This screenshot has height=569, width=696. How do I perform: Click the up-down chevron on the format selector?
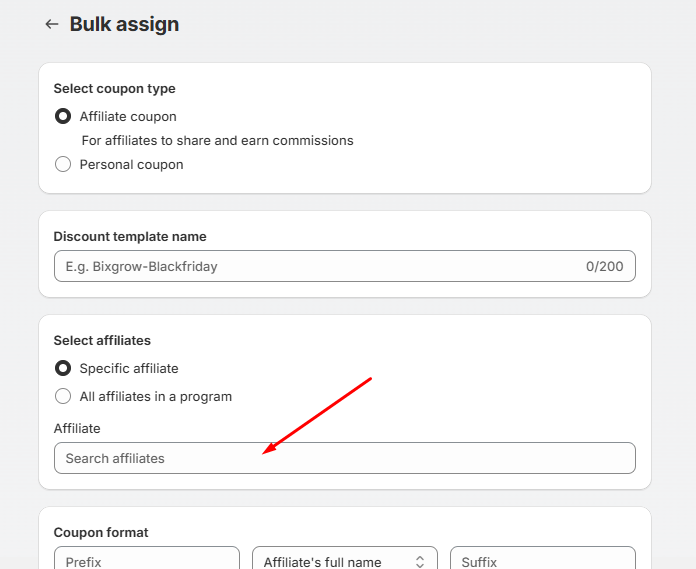(420, 562)
